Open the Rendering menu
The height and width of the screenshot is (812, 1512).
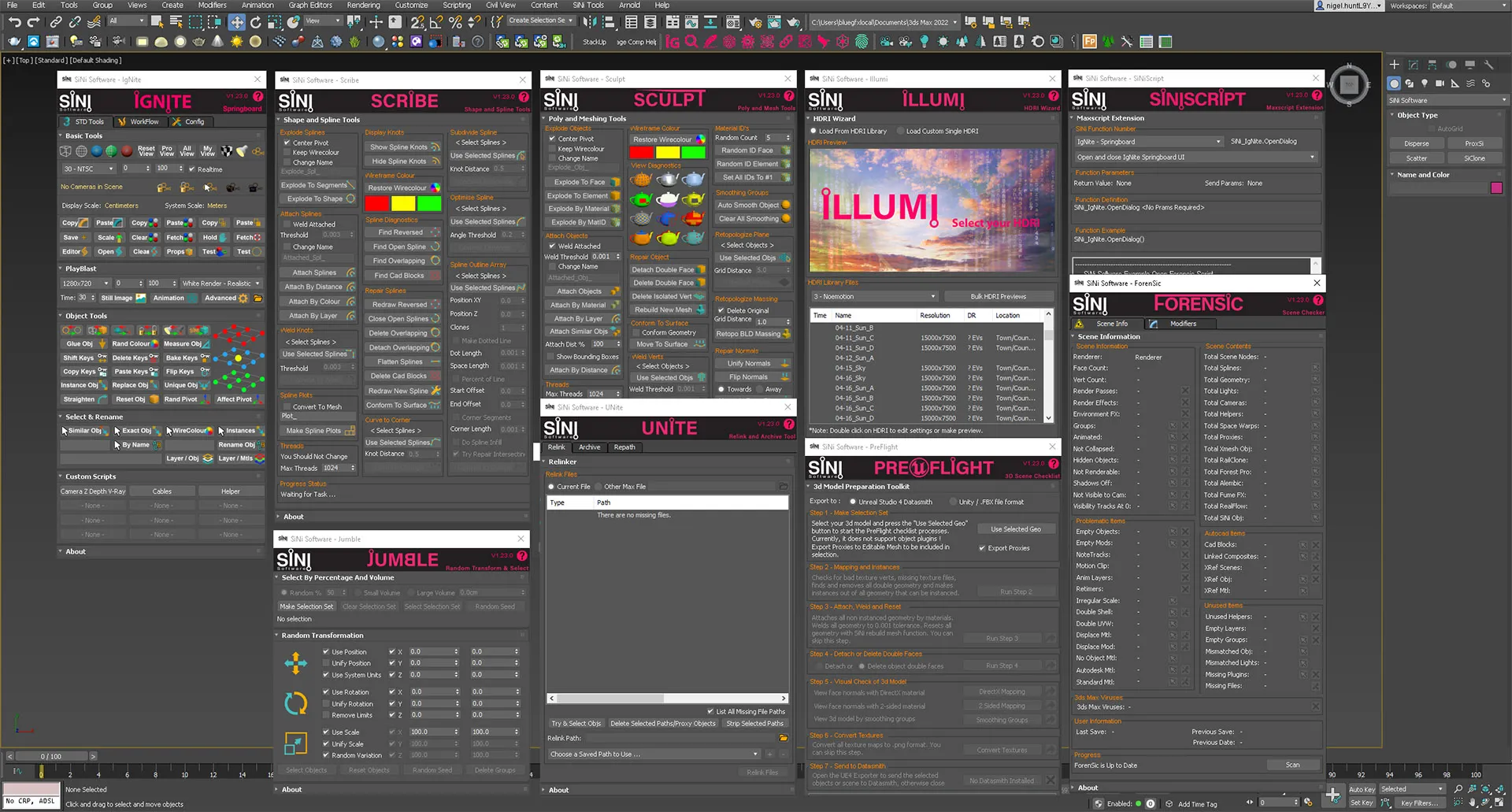point(364,5)
